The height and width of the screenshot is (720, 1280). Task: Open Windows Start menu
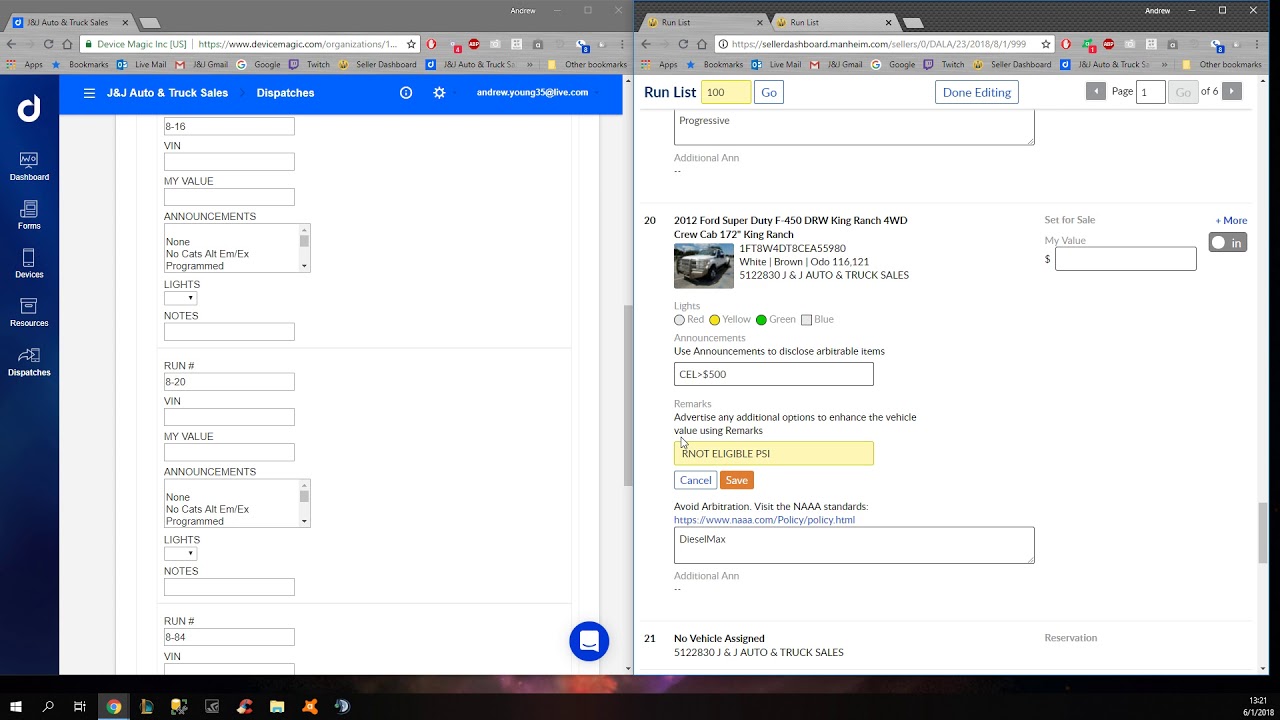(16, 706)
